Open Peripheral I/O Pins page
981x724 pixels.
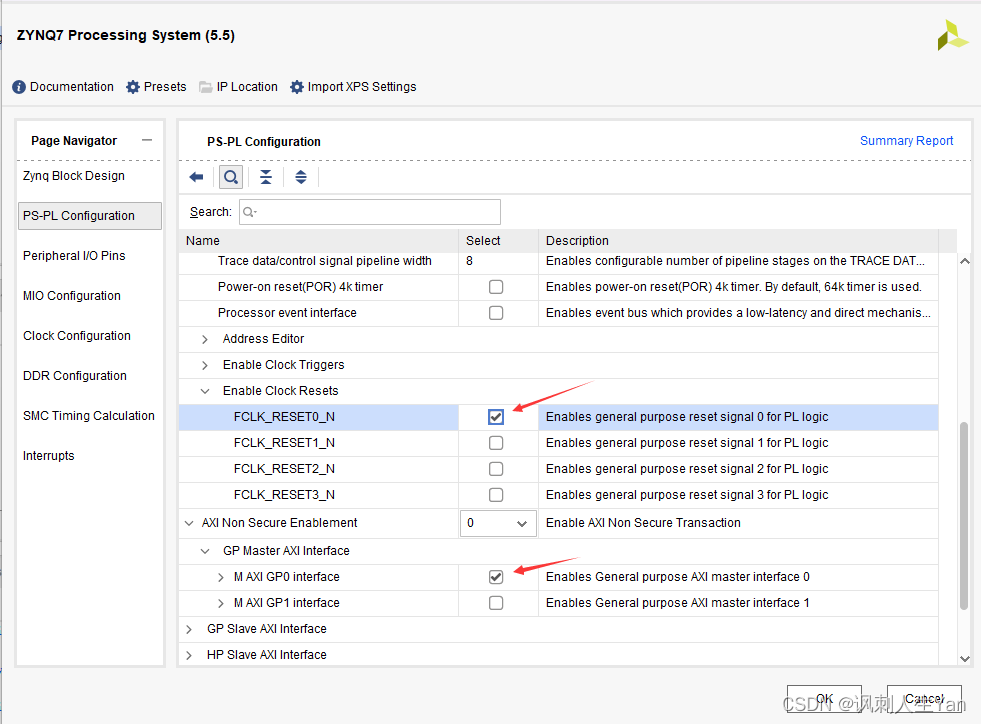(74, 256)
